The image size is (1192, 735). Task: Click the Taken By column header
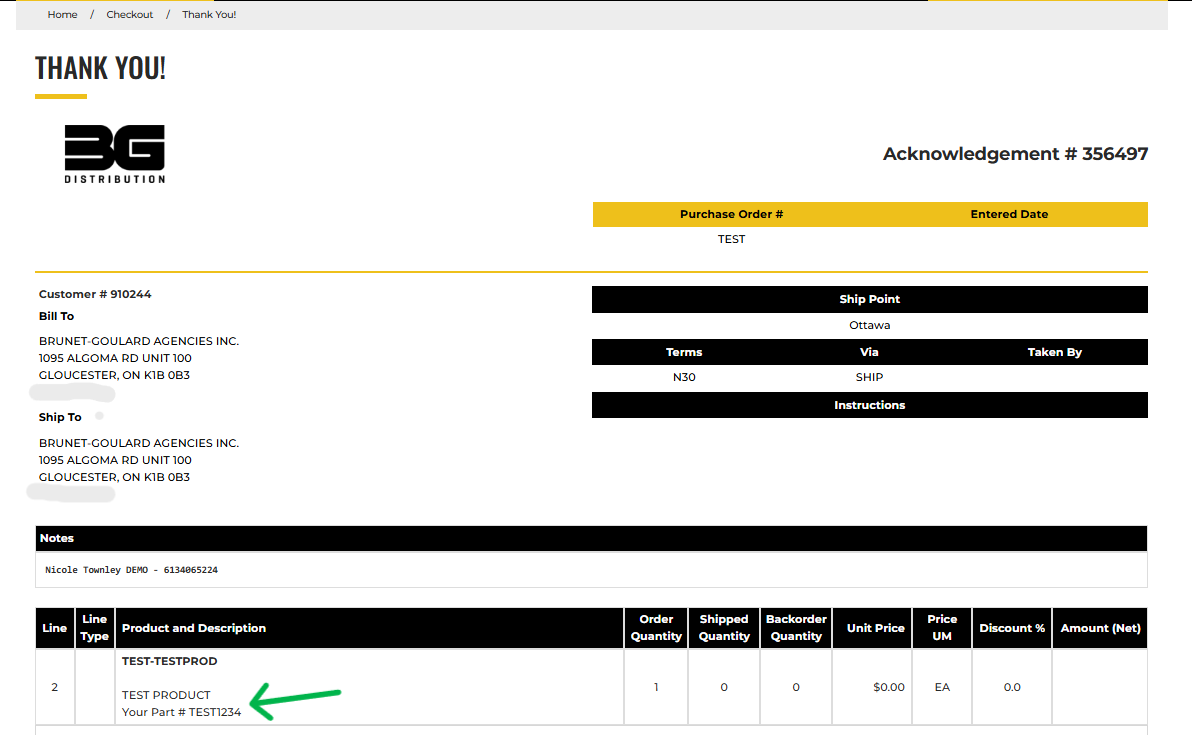1054,352
